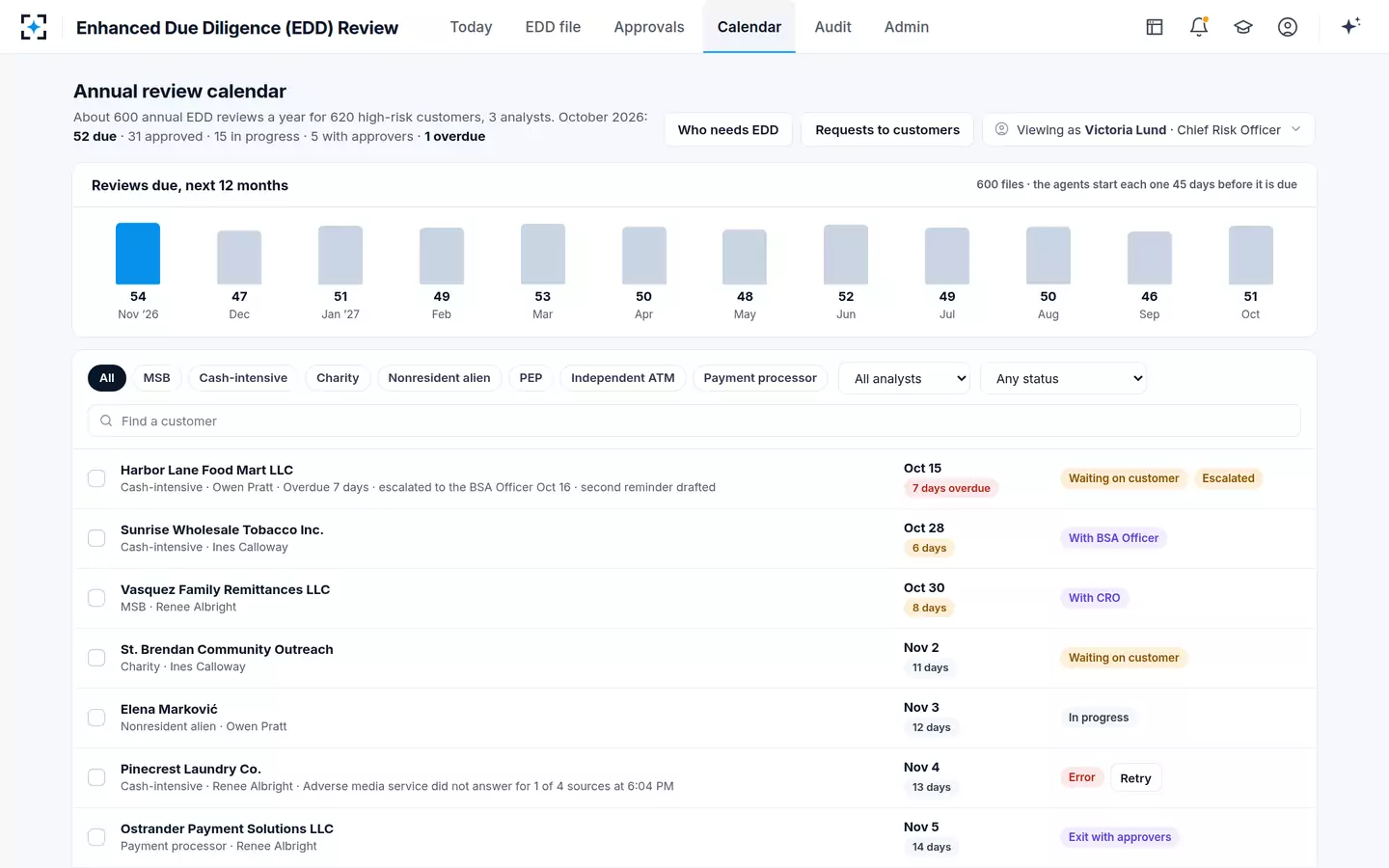Screen dimensions: 1389x868
Task: Click the app logo icon
Action: (34, 27)
